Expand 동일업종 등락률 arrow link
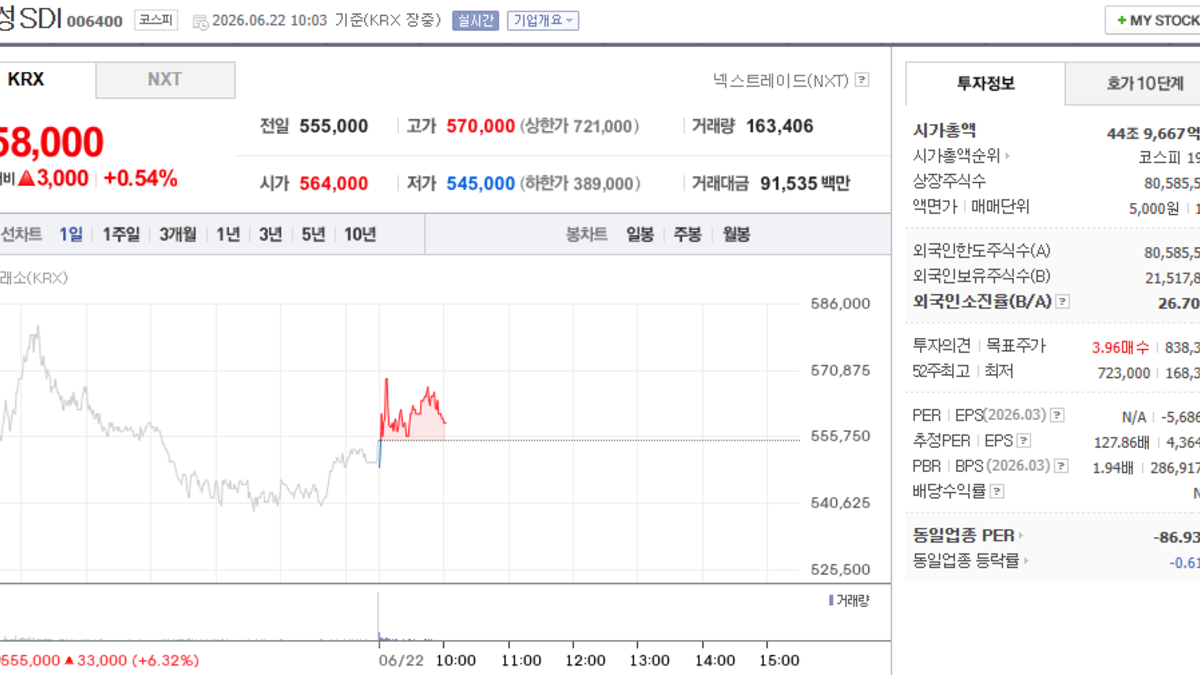1200x675 pixels. pyautogui.click(x=1026, y=562)
